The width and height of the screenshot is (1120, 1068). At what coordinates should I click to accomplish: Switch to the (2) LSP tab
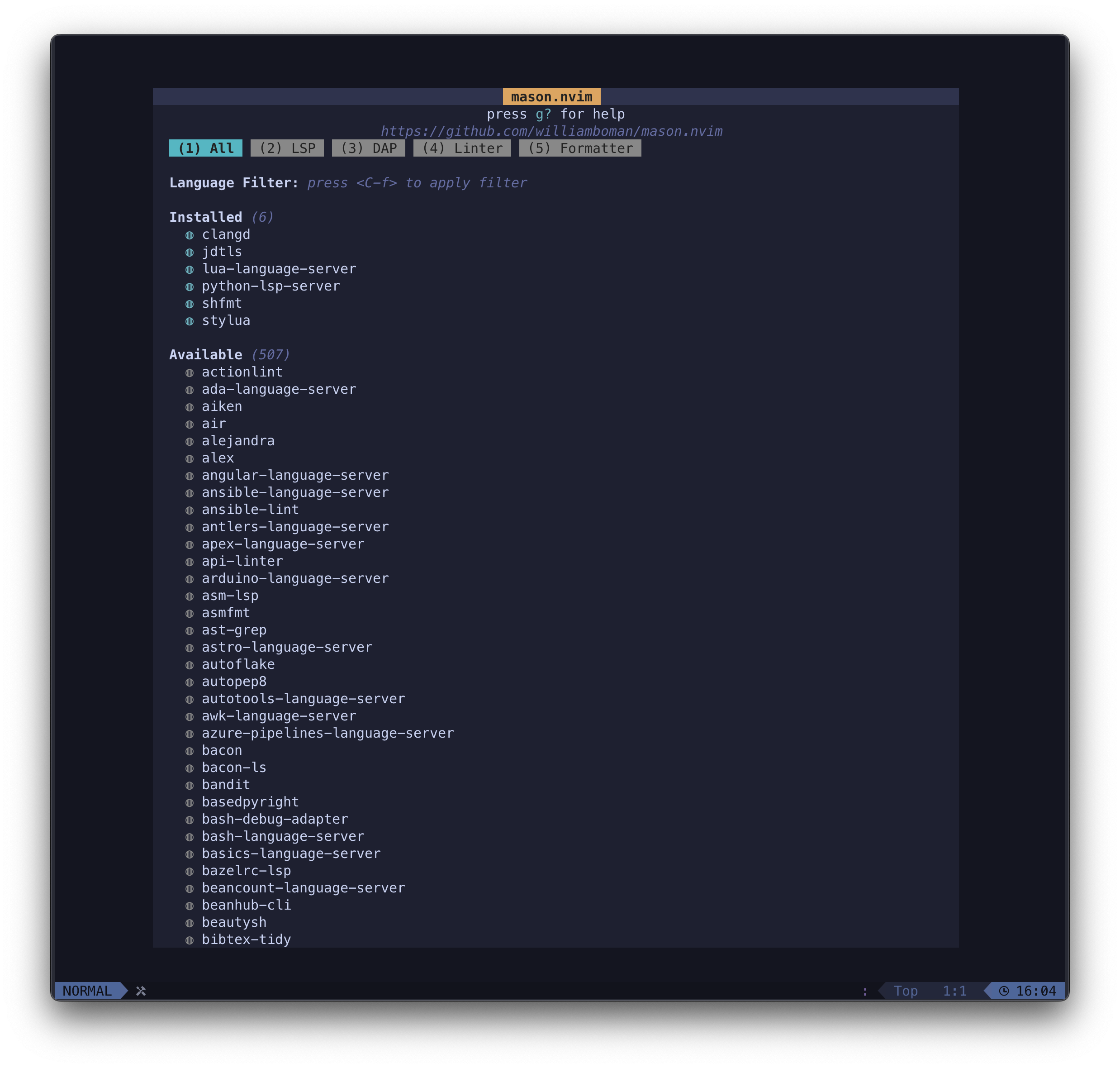click(x=287, y=148)
